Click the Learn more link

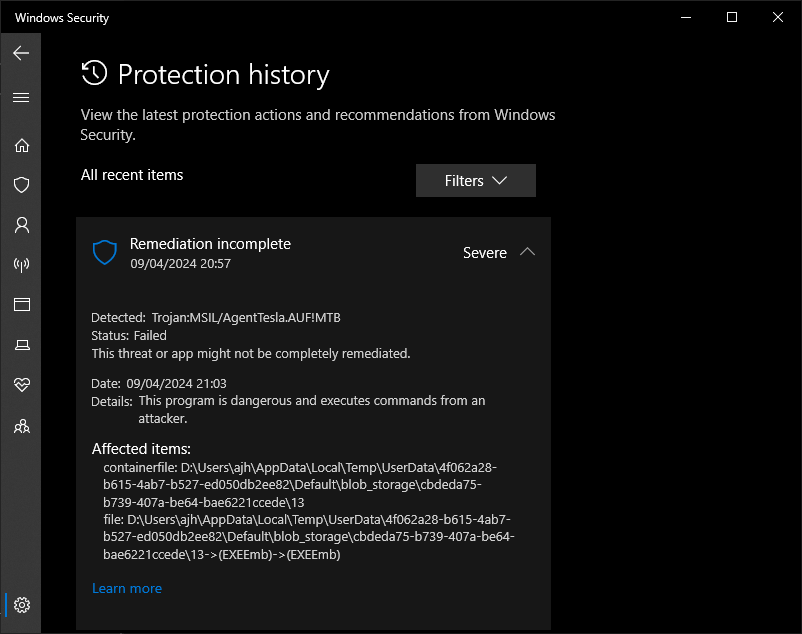(127, 588)
